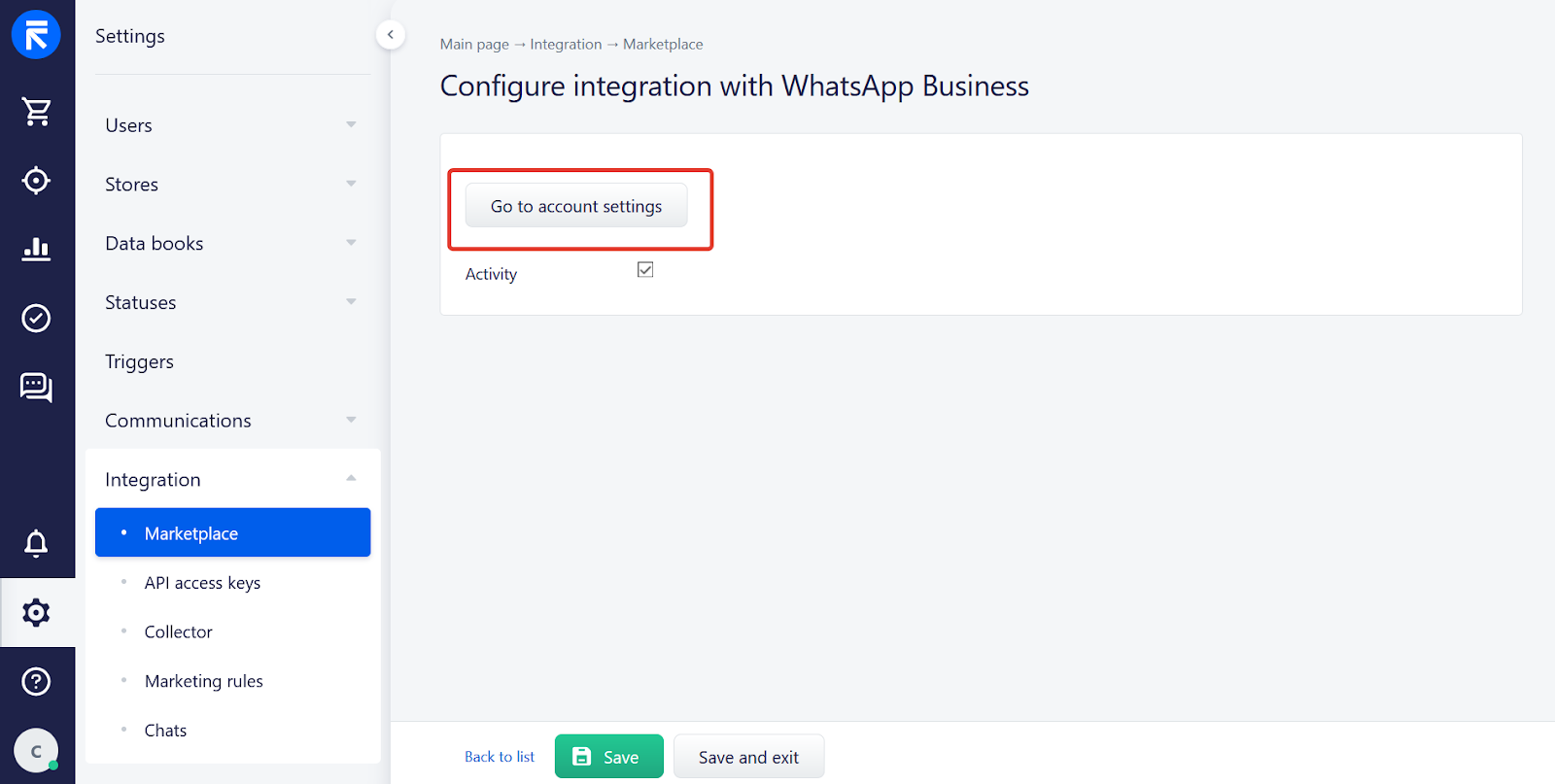Open the notifications bell icon

pyautogui.click(x=36, y=543)
